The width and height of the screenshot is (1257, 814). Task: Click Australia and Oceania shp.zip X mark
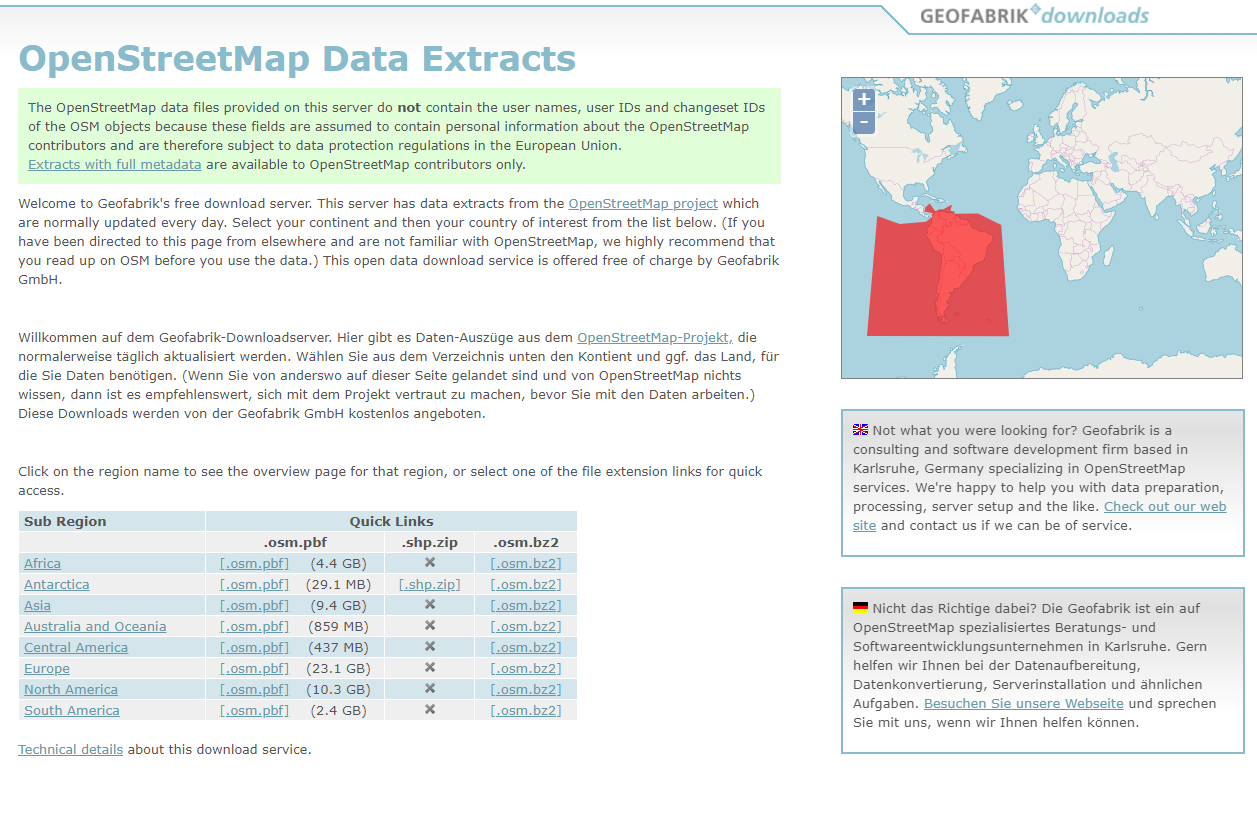point(430,626)
